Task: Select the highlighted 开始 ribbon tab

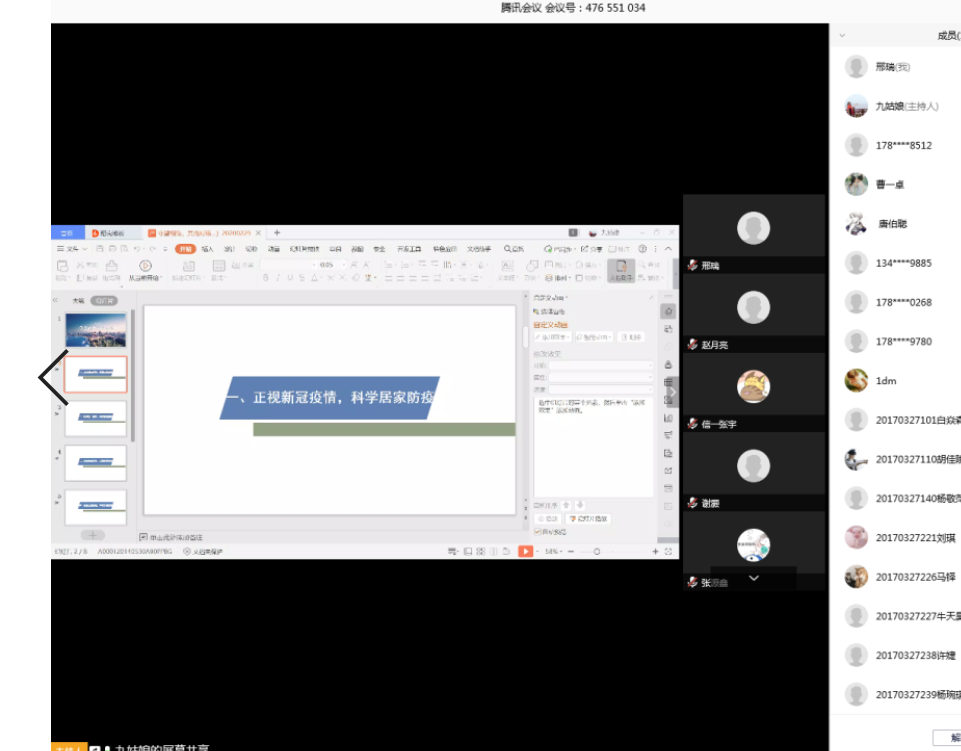Action: click(185, 248)
